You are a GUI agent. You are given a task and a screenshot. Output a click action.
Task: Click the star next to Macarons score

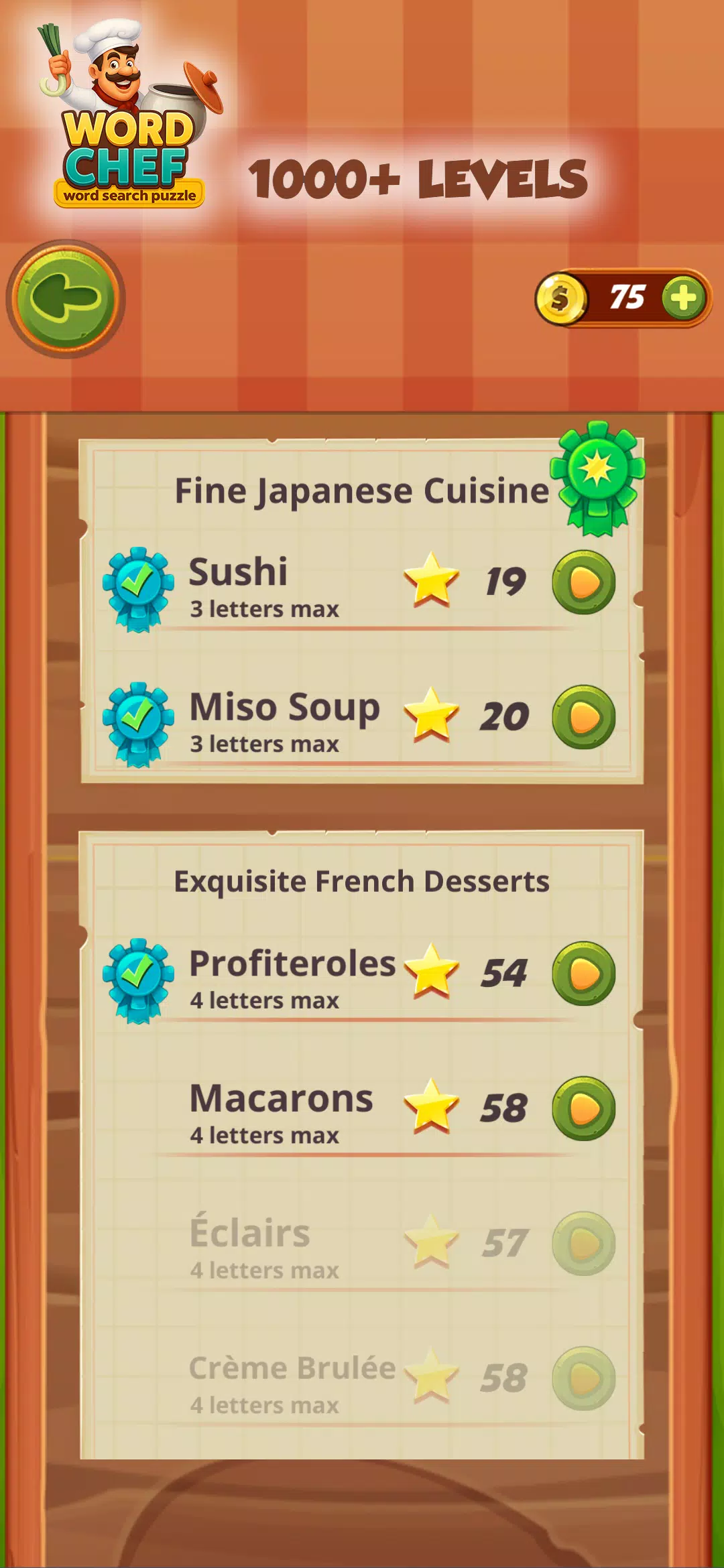(x=431, y=1106)
